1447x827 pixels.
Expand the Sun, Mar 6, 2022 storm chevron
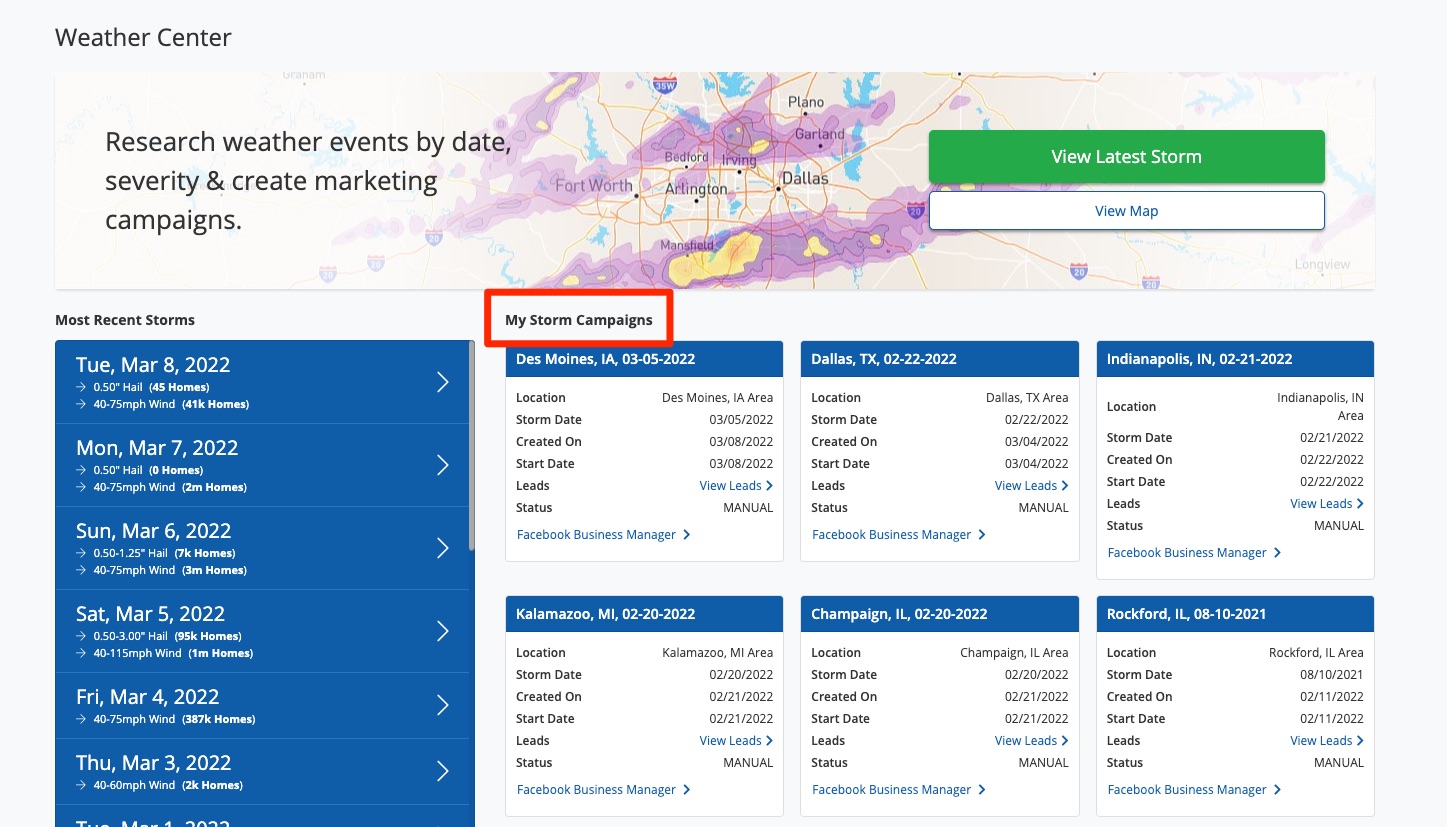[443, 548]
